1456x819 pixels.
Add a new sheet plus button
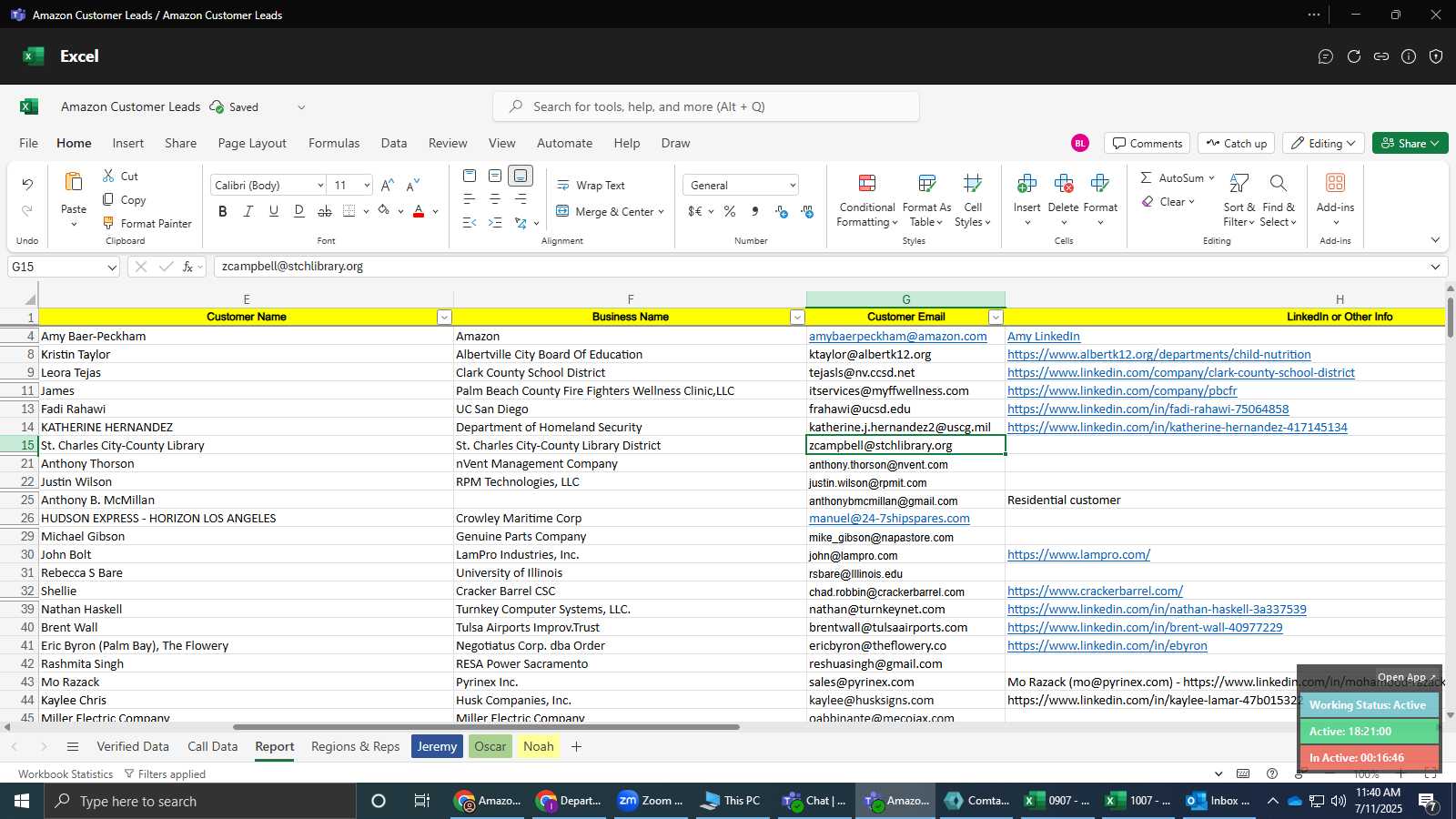tap(576, 746)
